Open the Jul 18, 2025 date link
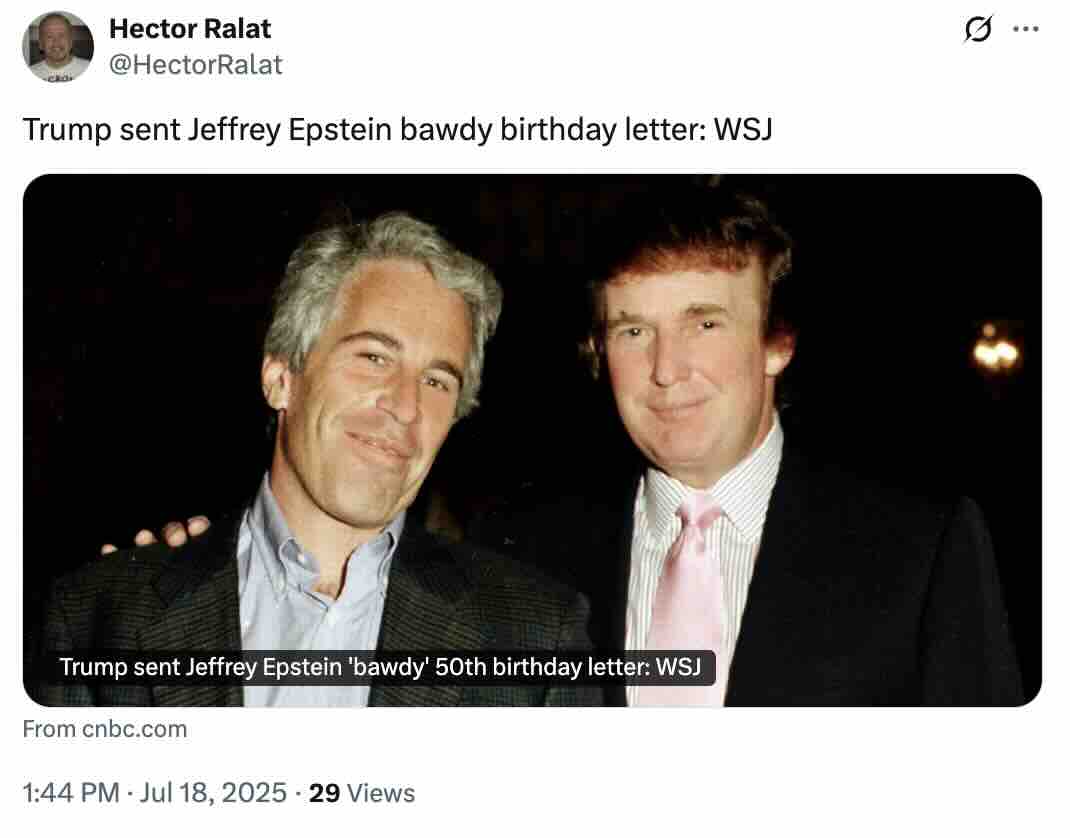 [x=214, y=793]
